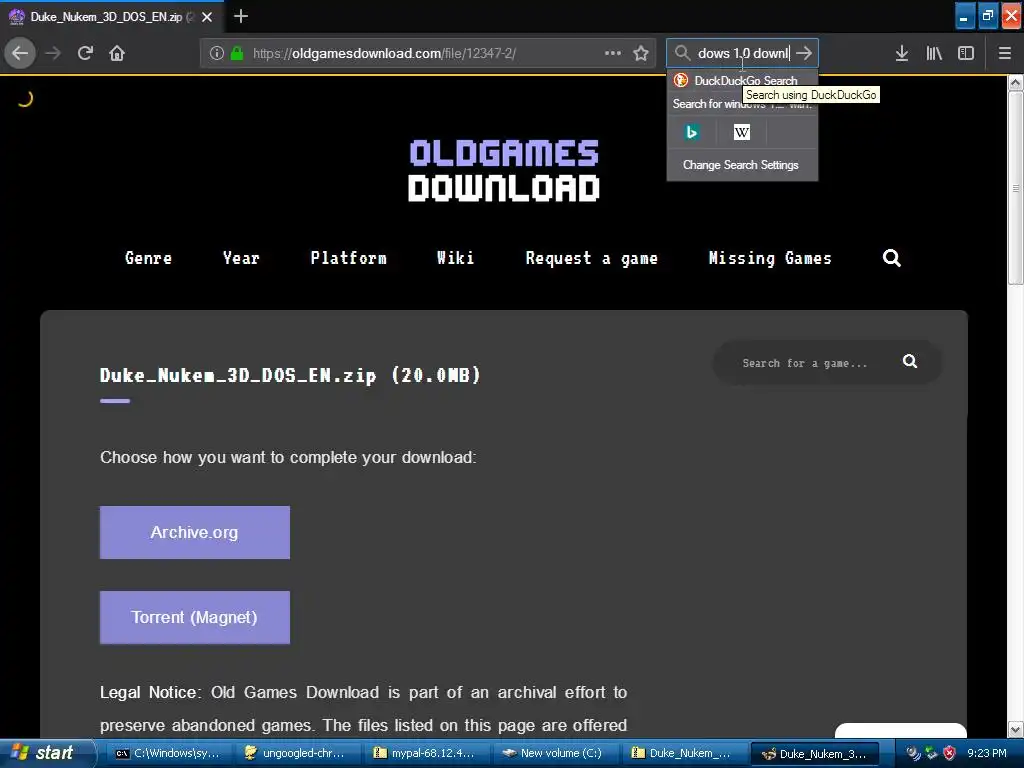Open Change Search Settings
This screenshot has height=768, width=1024.
[741, 165]
